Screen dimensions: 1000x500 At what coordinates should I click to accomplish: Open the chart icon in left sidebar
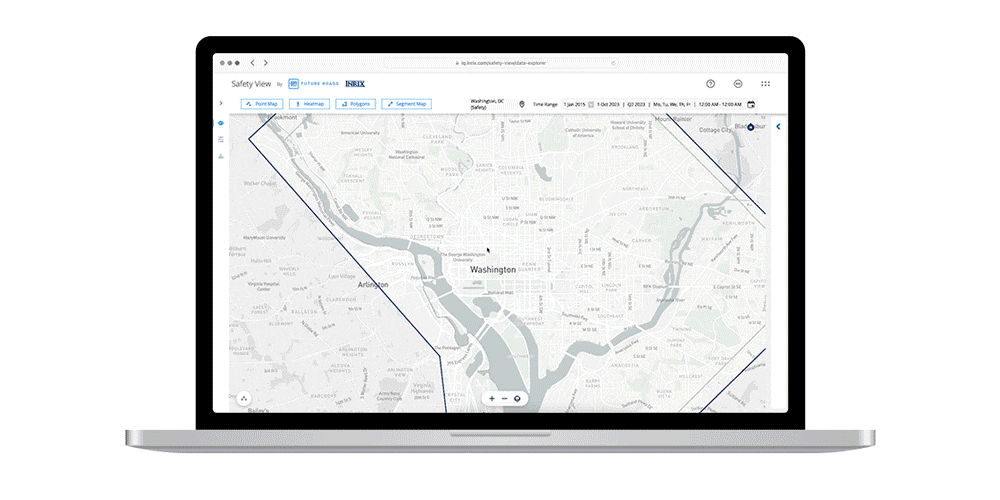(x=221, y=156)
